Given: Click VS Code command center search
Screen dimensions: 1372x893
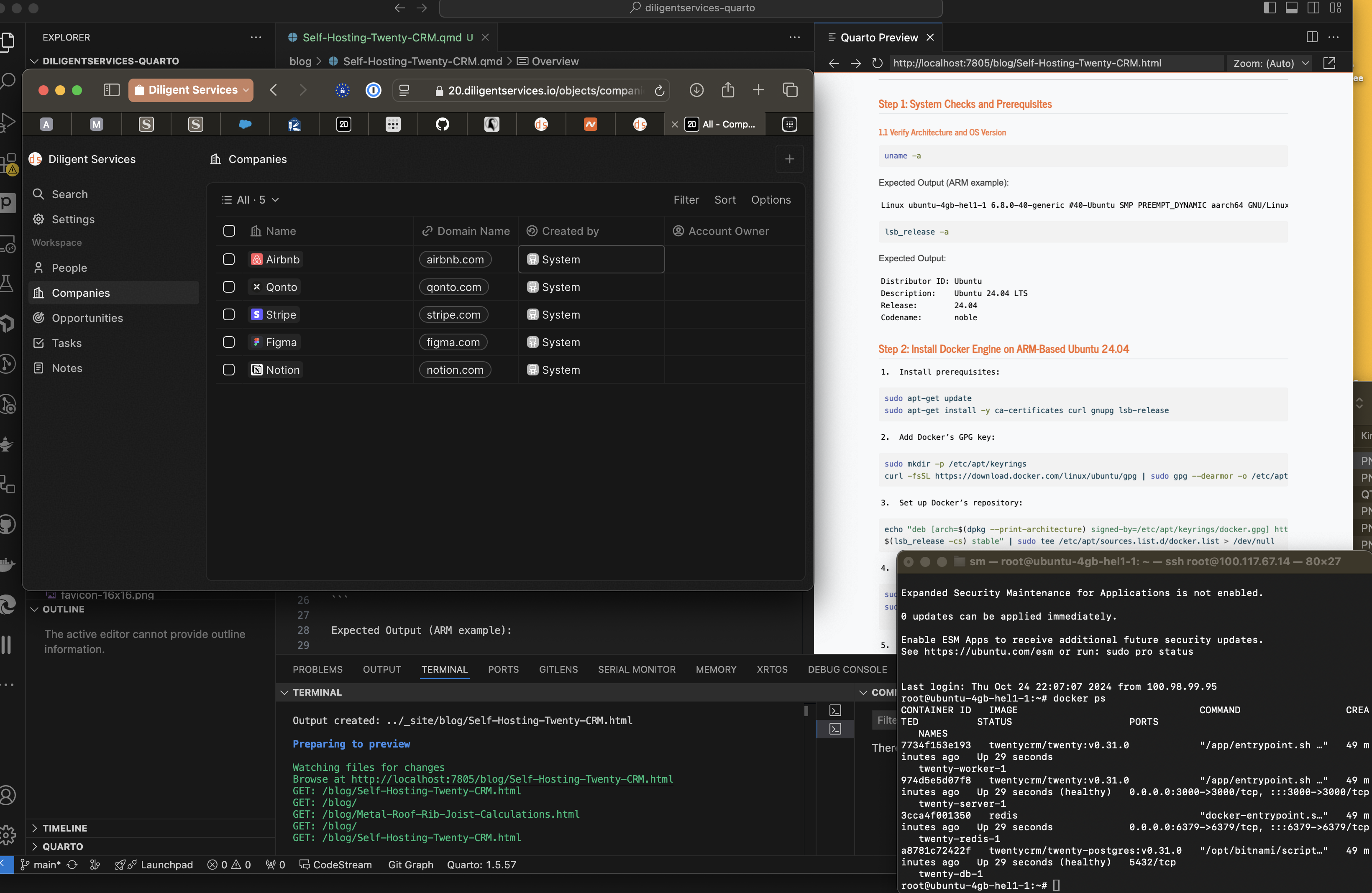Looking at the screenshot, I should tap(690, 8).
